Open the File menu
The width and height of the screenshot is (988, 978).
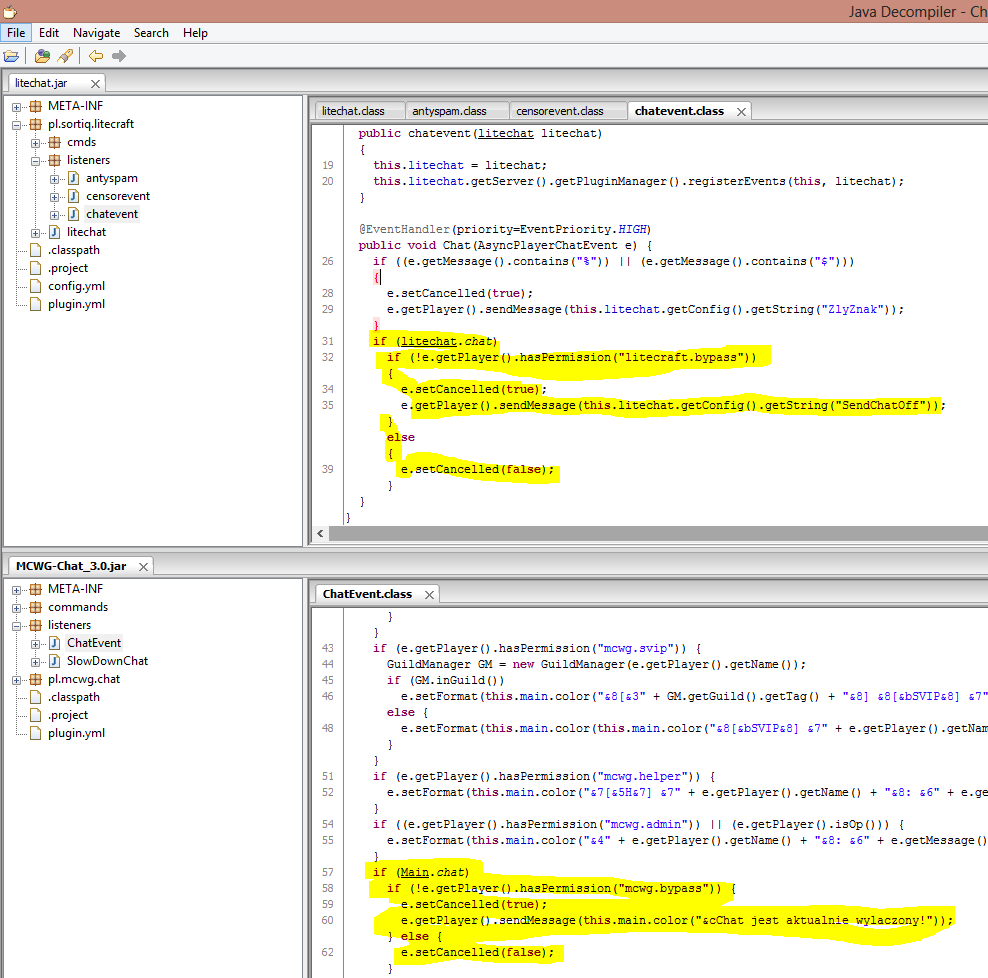tap(16, 33)
